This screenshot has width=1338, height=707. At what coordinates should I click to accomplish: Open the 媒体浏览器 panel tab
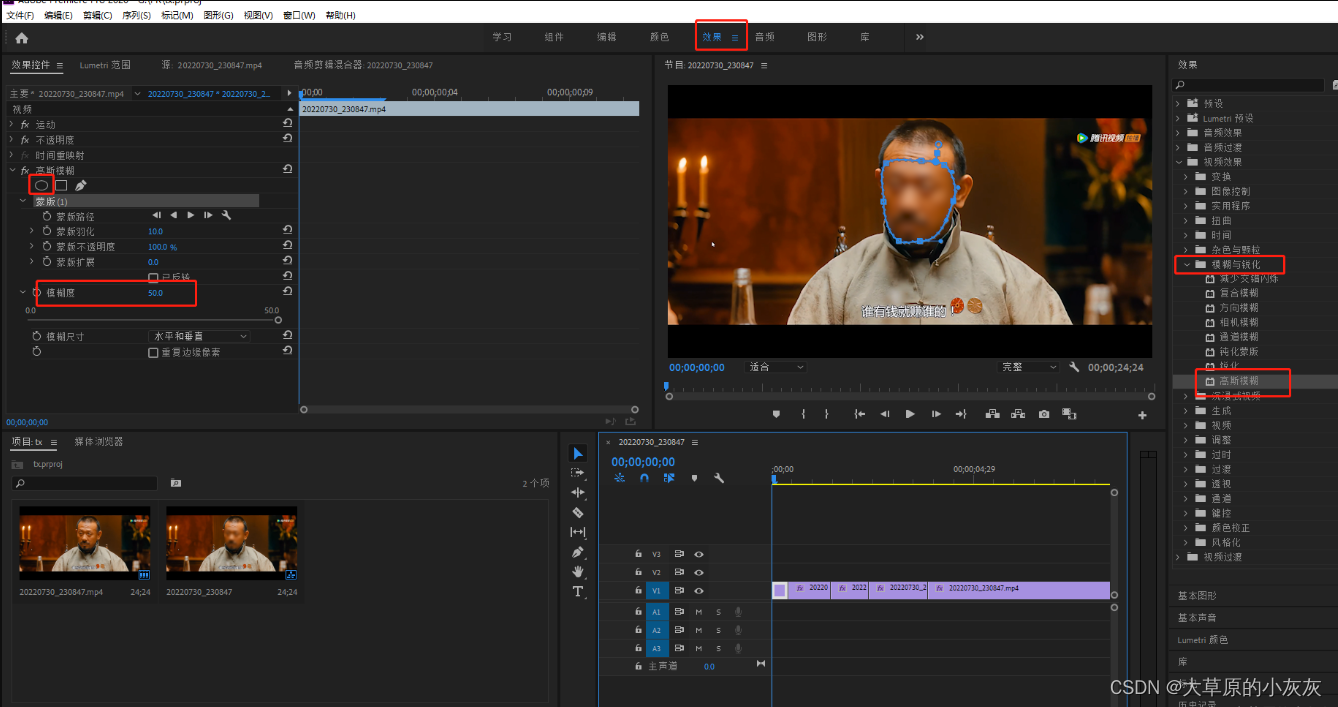pyautogui.click(x=99, y=441)
